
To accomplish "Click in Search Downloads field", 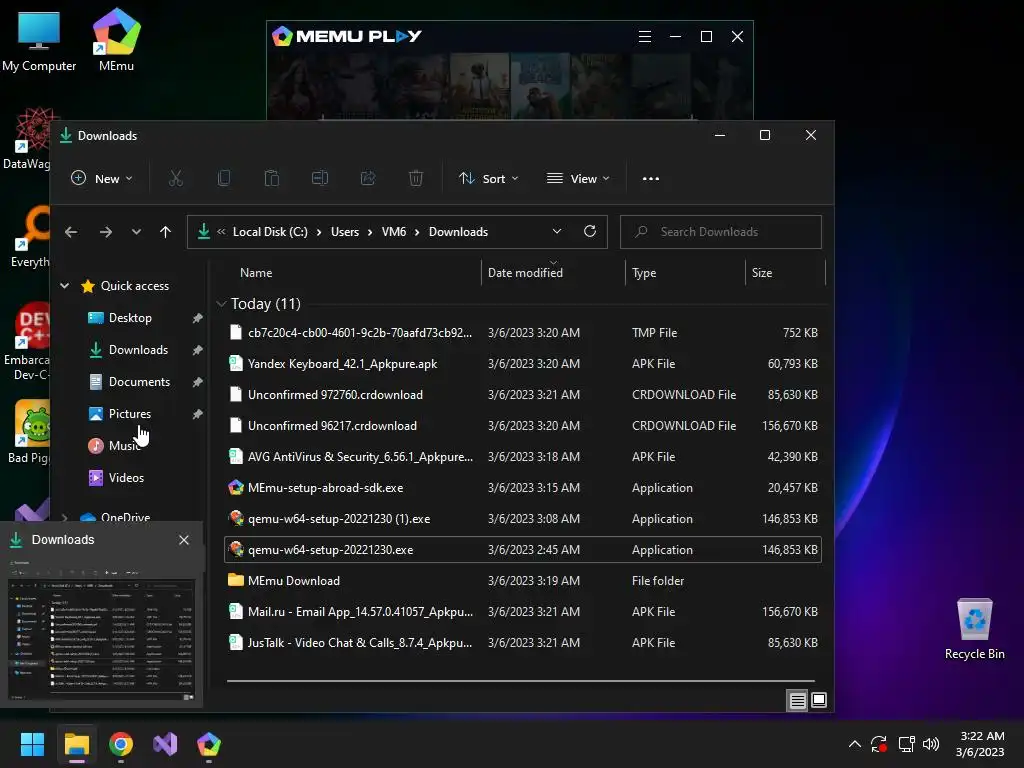I will (x=720, y=232).
